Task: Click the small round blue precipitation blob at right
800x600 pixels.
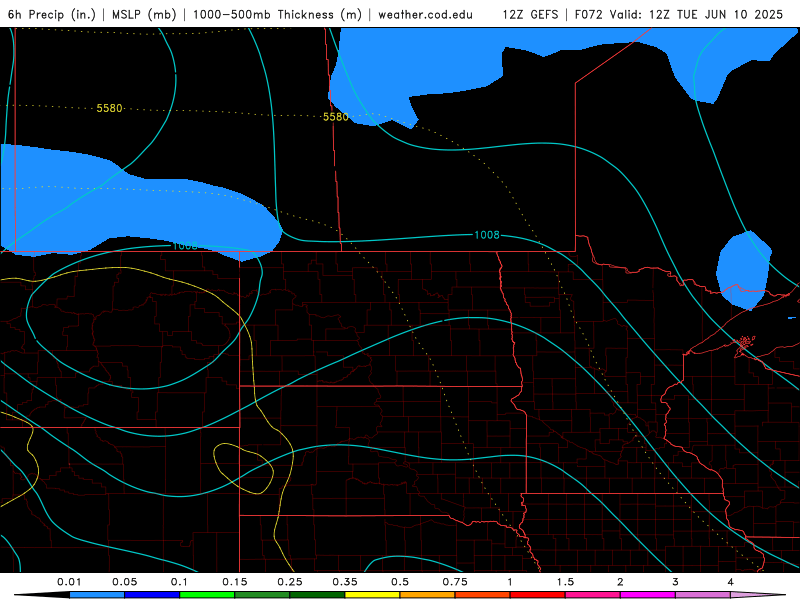Action: tap(744, 270)
